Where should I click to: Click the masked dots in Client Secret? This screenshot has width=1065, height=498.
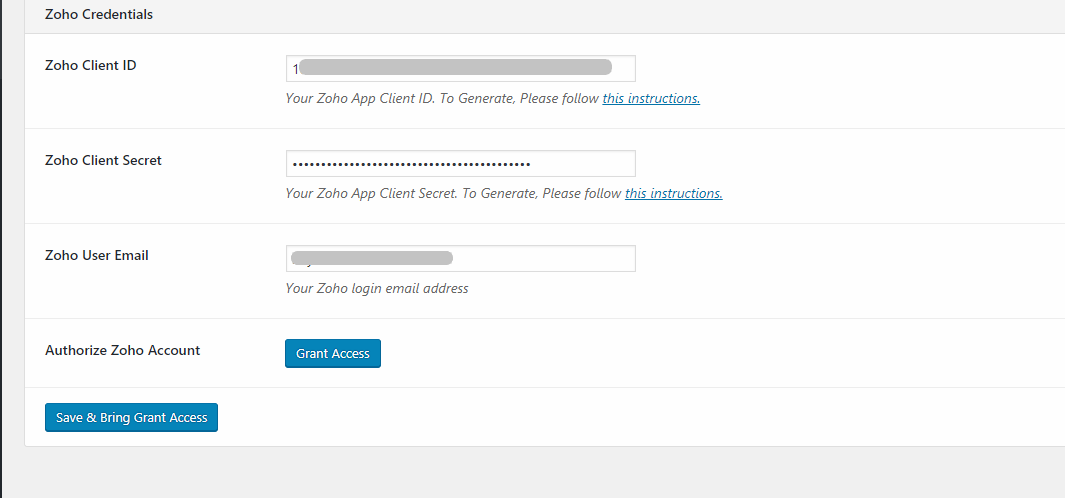(x=409, y=164)
